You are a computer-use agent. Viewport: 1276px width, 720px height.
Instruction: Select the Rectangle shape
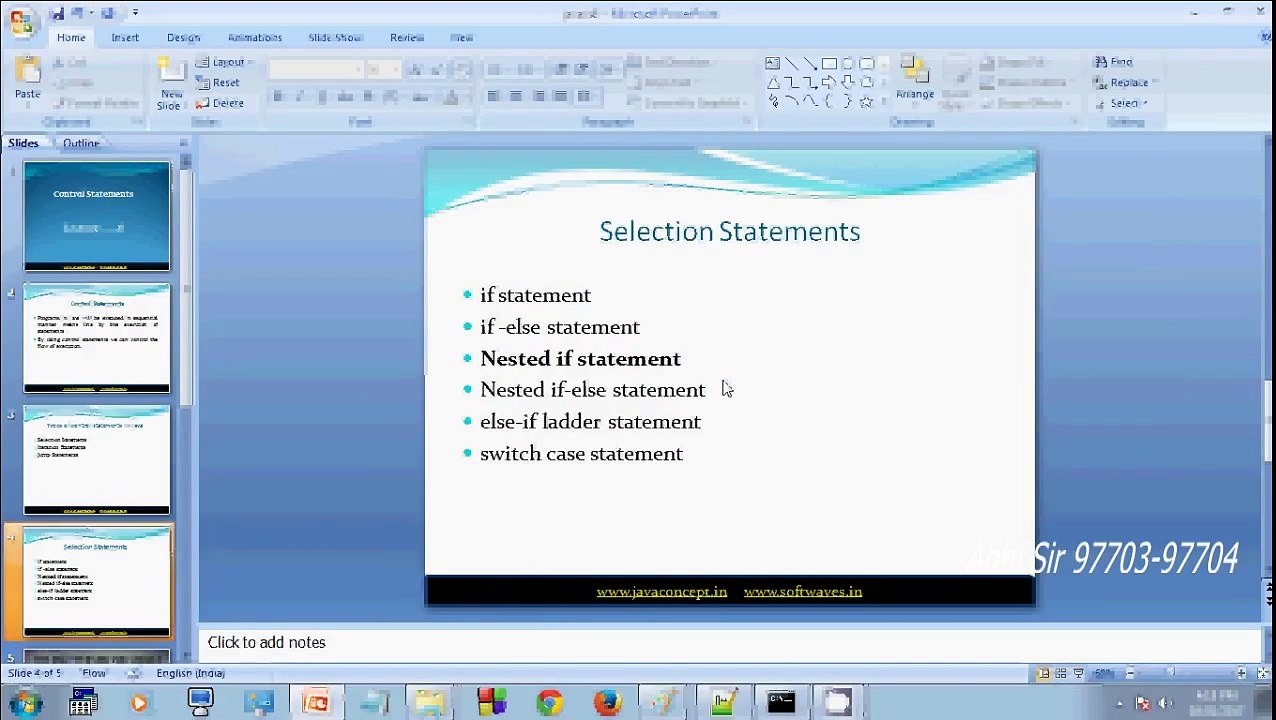tap(829, 63)
